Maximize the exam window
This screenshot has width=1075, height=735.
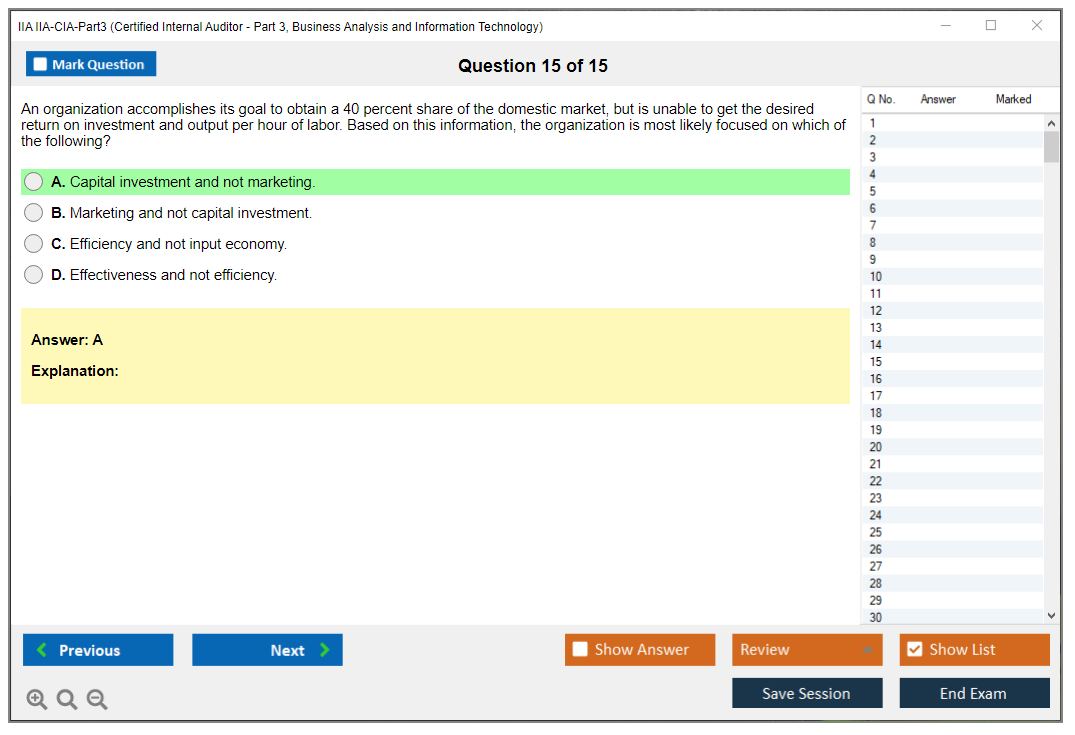pyautogui.click(x=991, y=26)
